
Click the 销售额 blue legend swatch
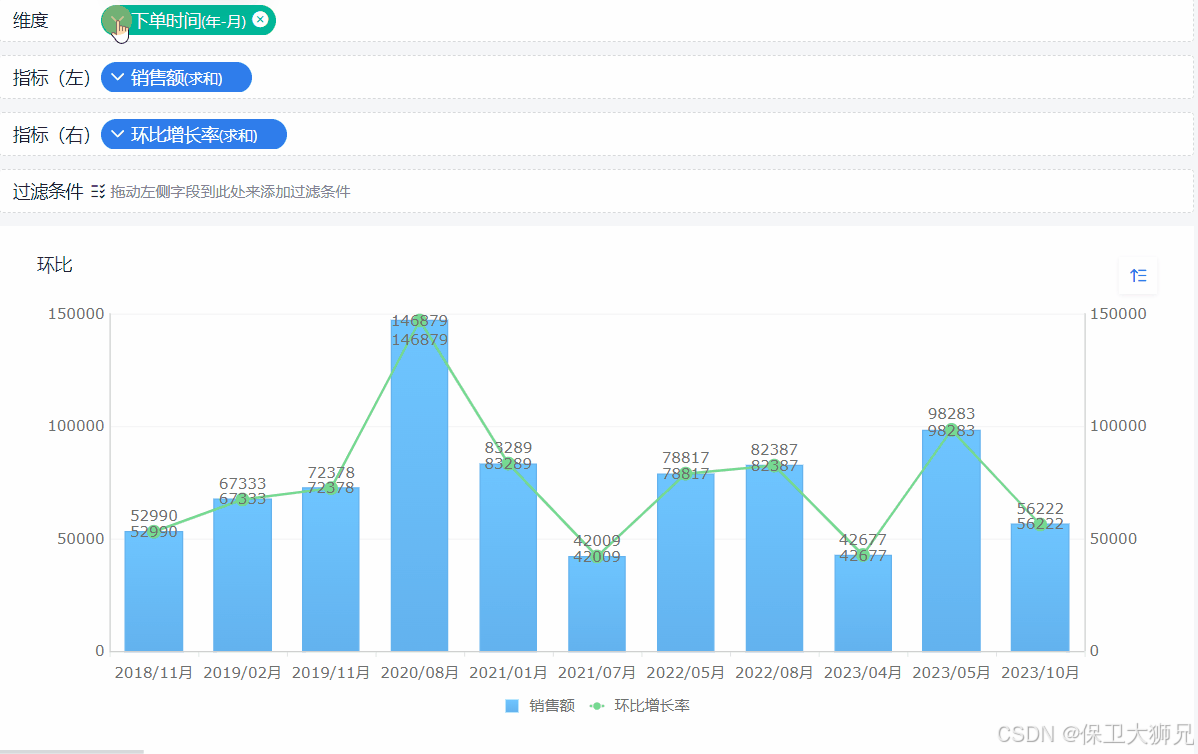512,706
